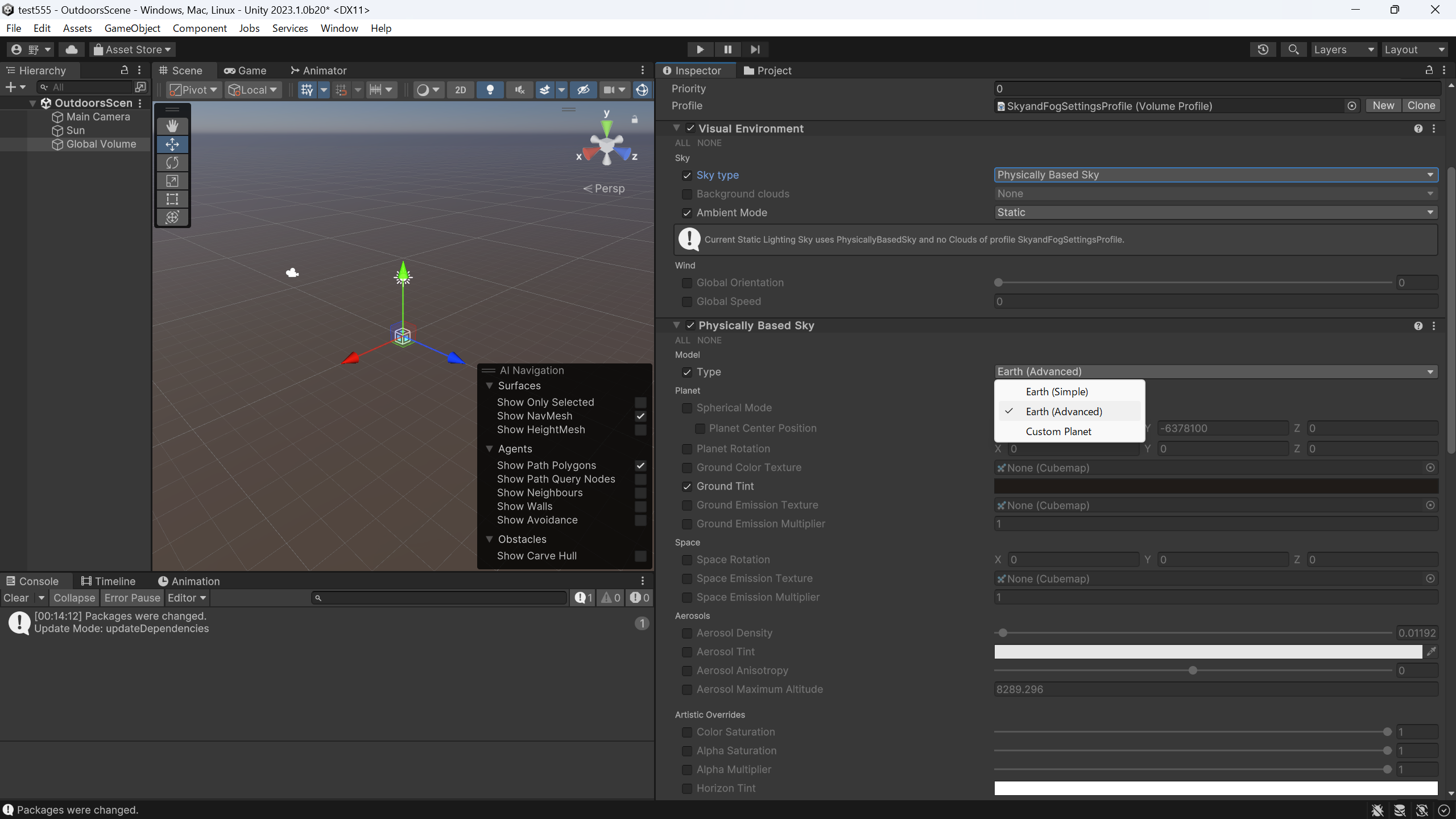The image size is (1456, 819).
Task: Select the Hand pan tool in the Scene overlay
Action: point(172,126)
